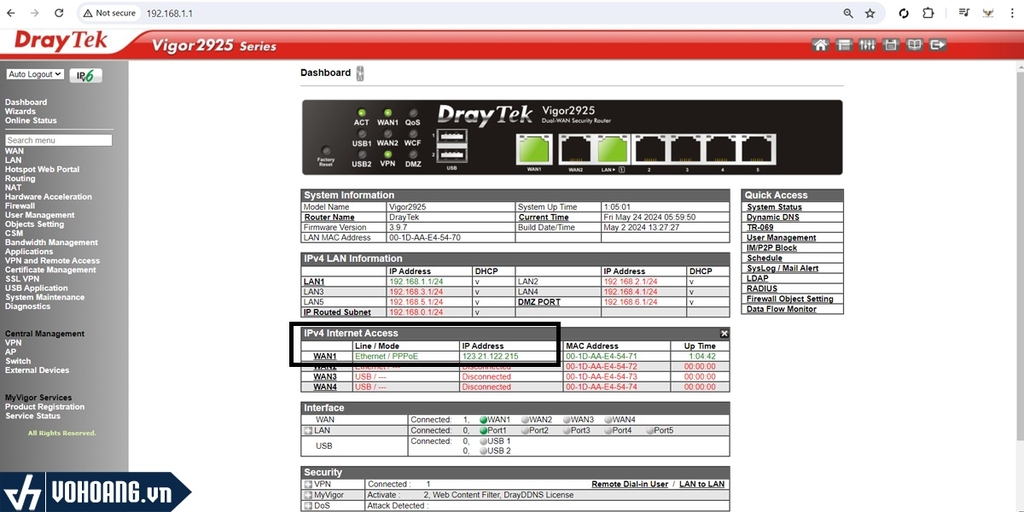Expand the VPN row in Security

[308, 485]
